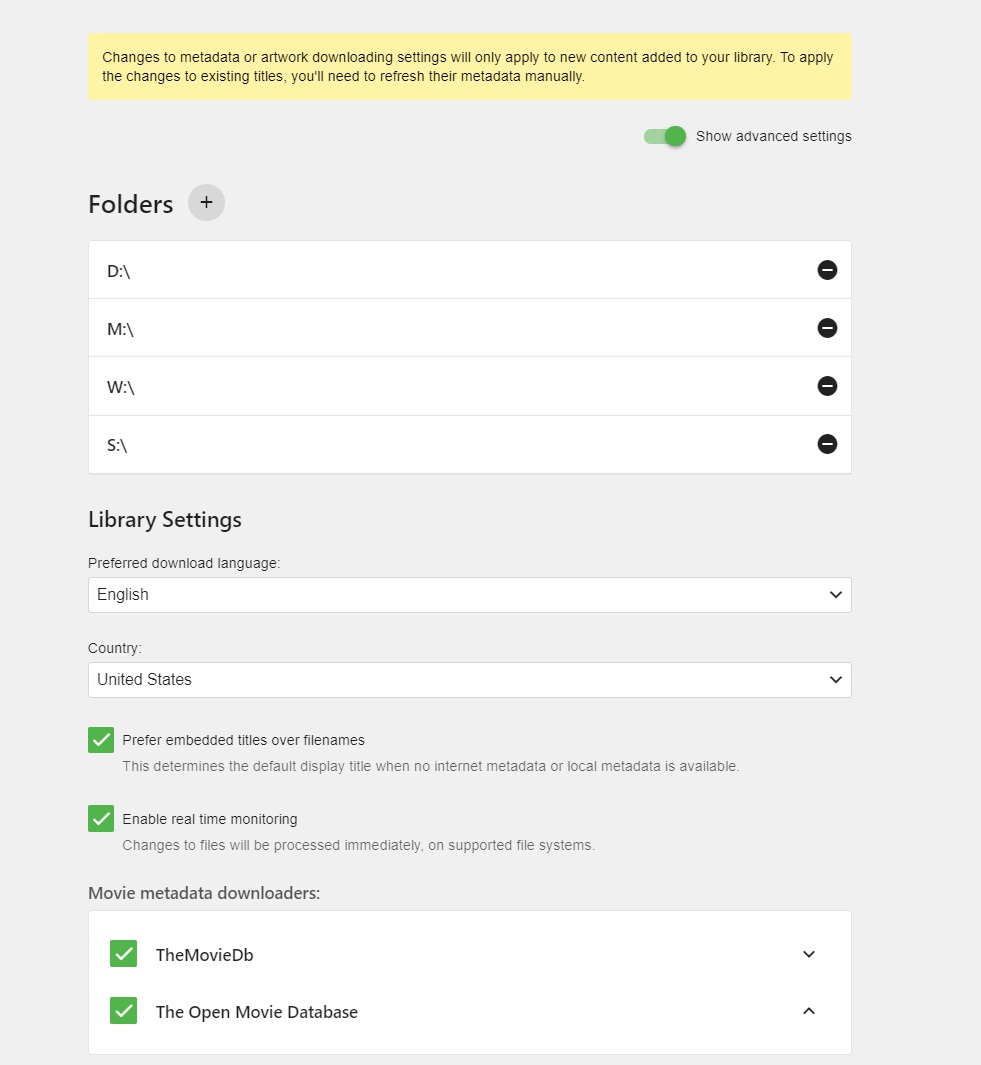Select the D:\ folder entry
This screenshot has width=981, height=1065.
coord(119,271)
